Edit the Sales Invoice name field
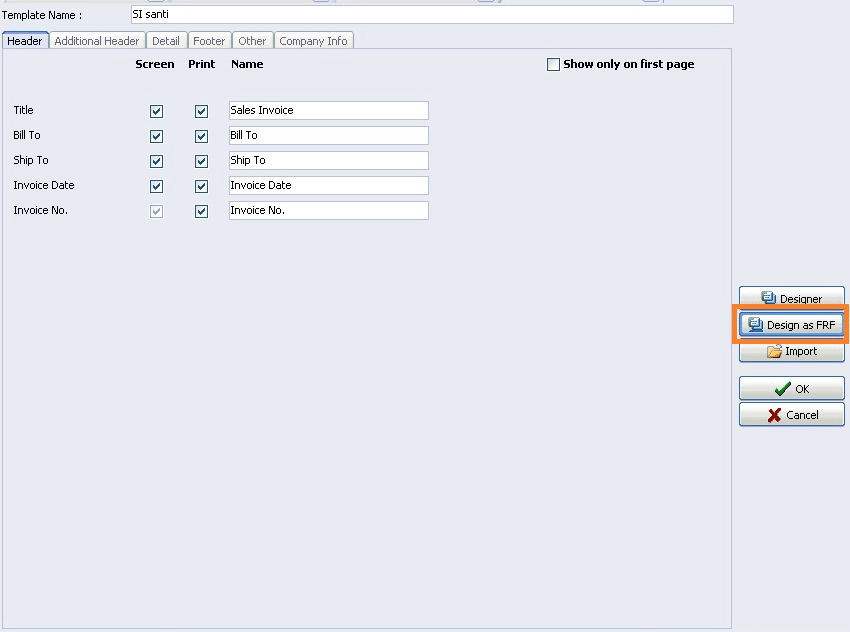850x632 pixels. tap(328, 111)
